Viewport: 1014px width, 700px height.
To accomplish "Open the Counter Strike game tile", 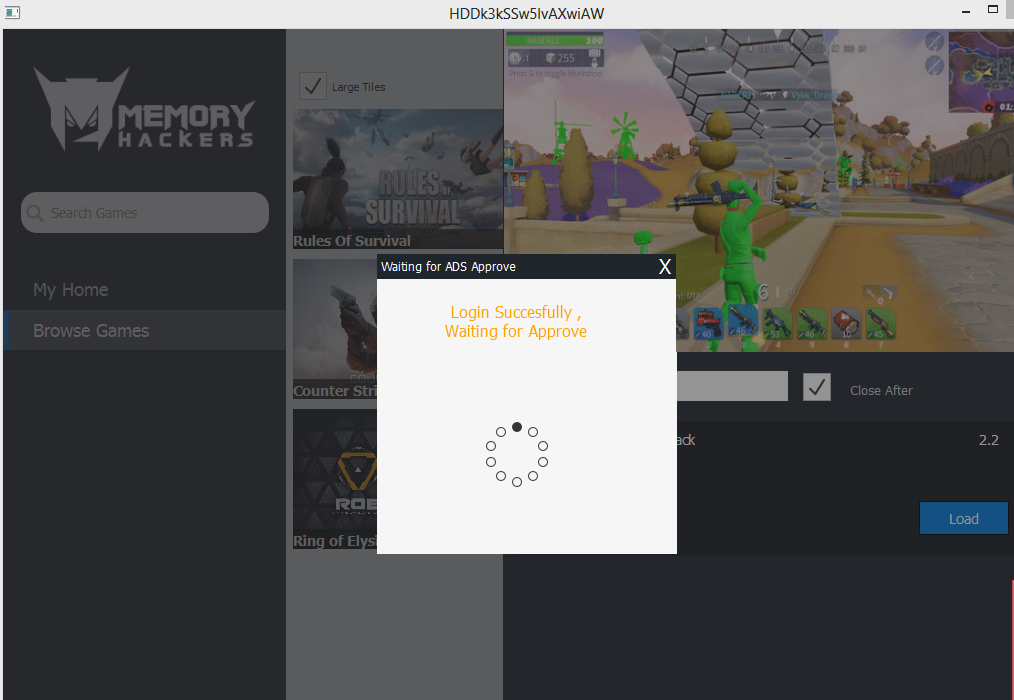I will [335, 329].
